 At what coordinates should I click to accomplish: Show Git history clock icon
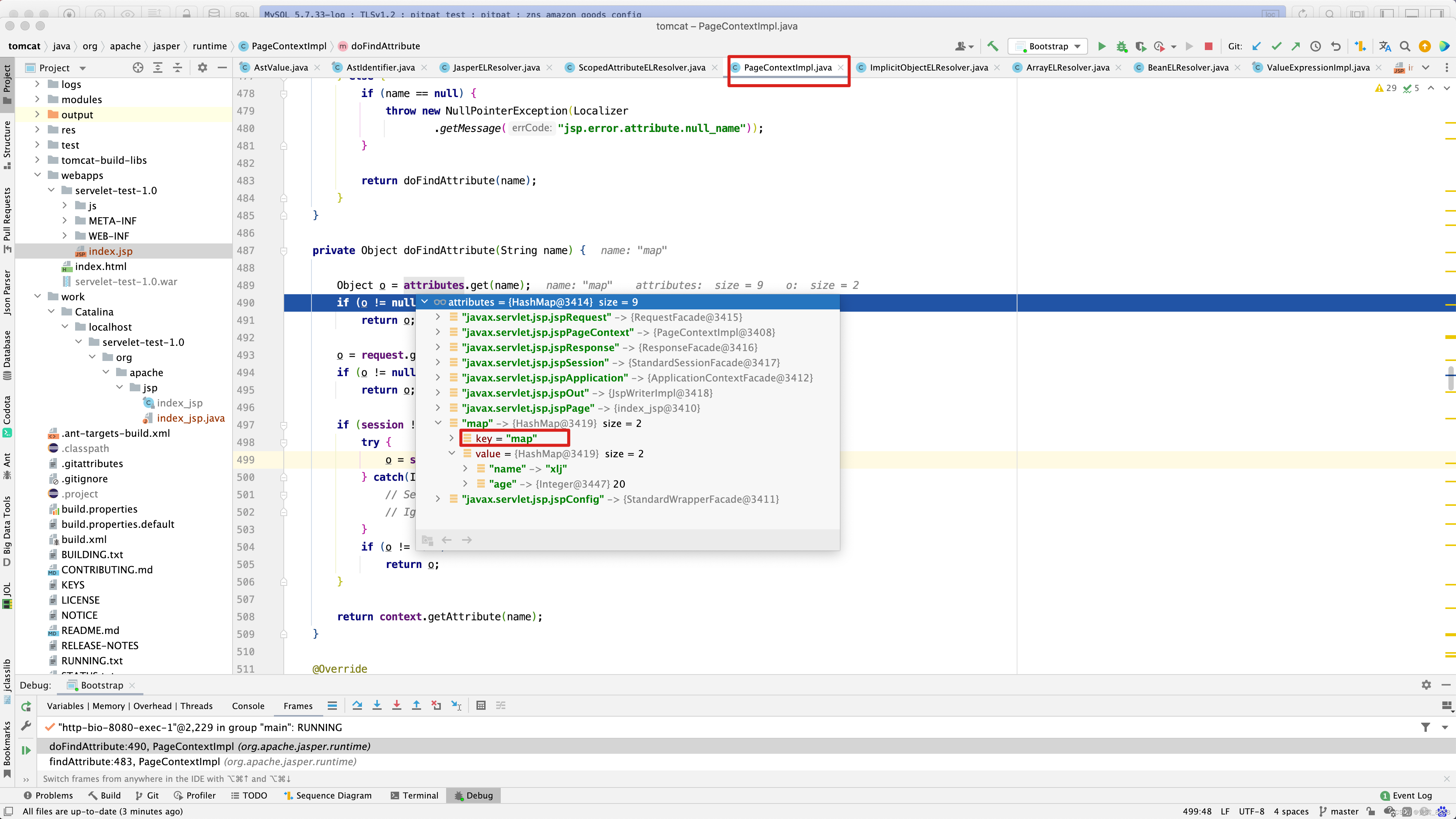pyautogui.click(x=1316, y=46)
